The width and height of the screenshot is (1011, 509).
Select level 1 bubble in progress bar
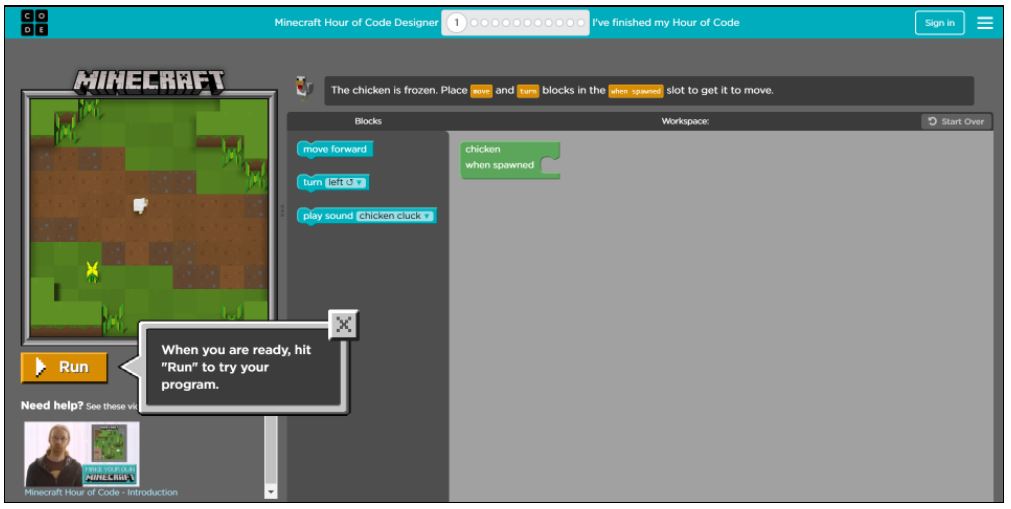456,23
